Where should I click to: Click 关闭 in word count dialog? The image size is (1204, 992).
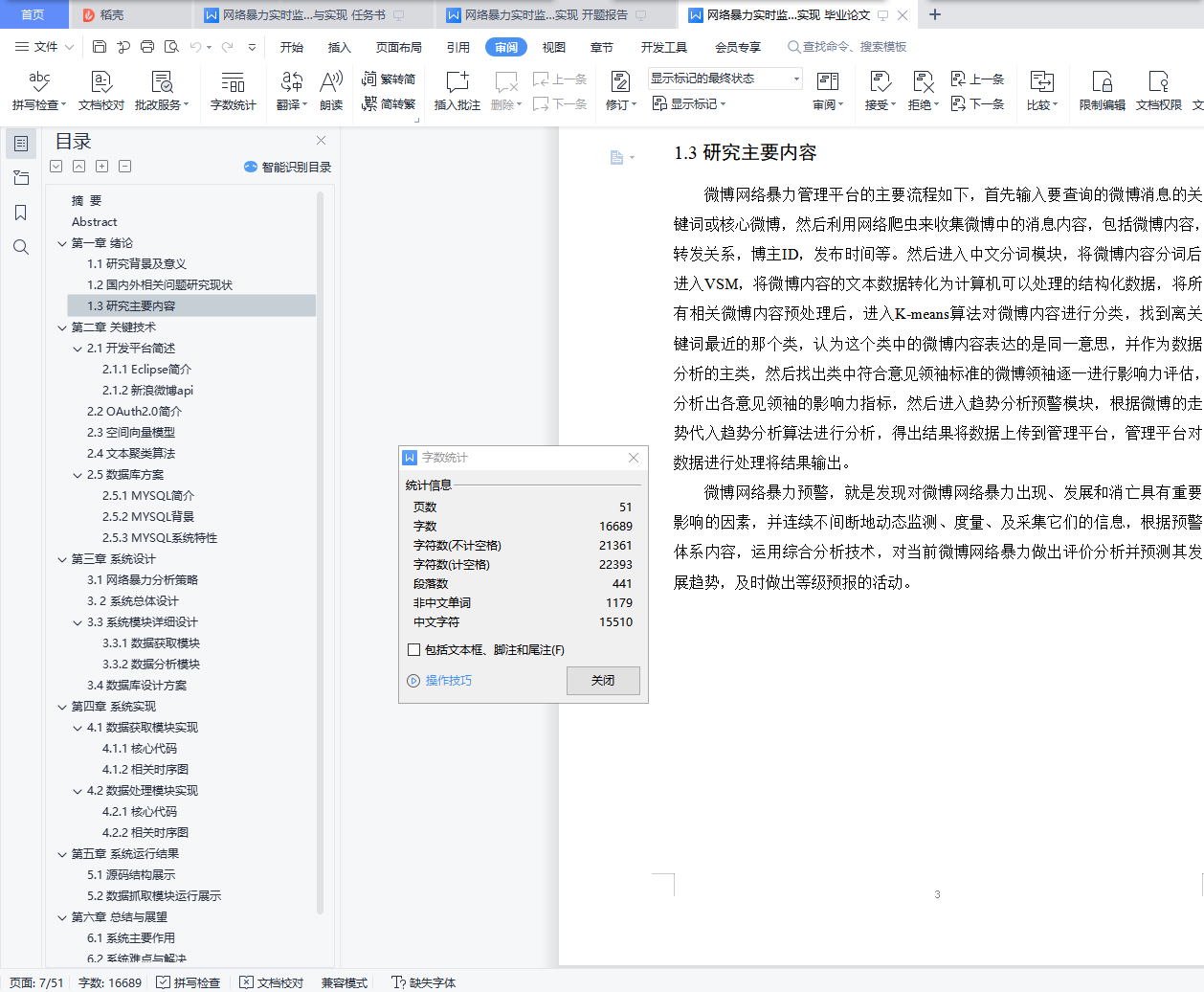(603, 681)
